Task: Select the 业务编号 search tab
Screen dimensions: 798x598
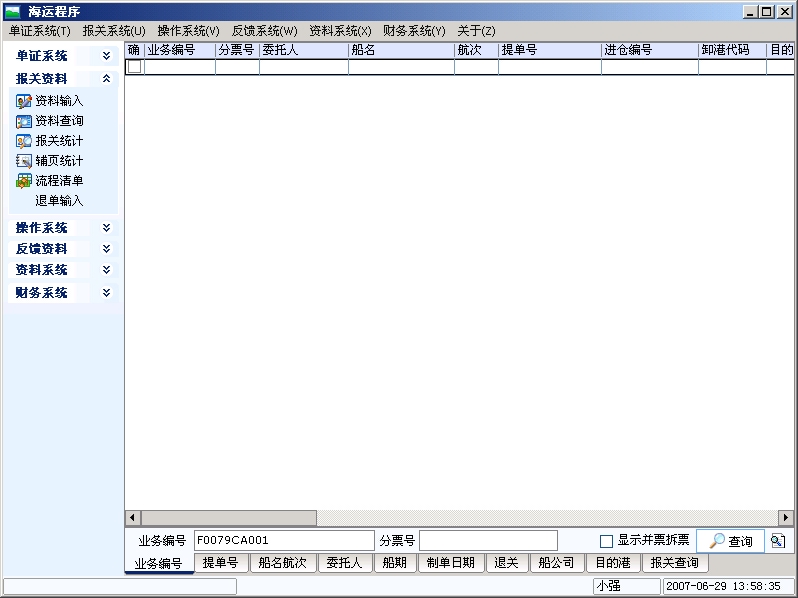Action: pyautogui.click(x=158, y=563)
